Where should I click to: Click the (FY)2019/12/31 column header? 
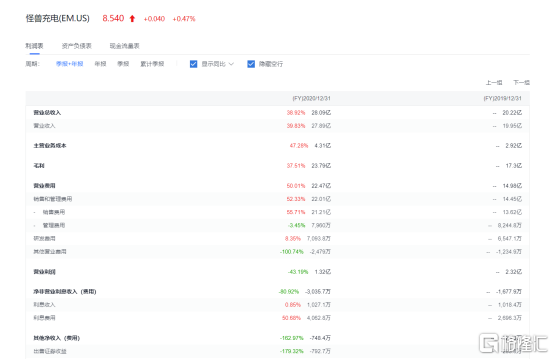tap(502, 99)
